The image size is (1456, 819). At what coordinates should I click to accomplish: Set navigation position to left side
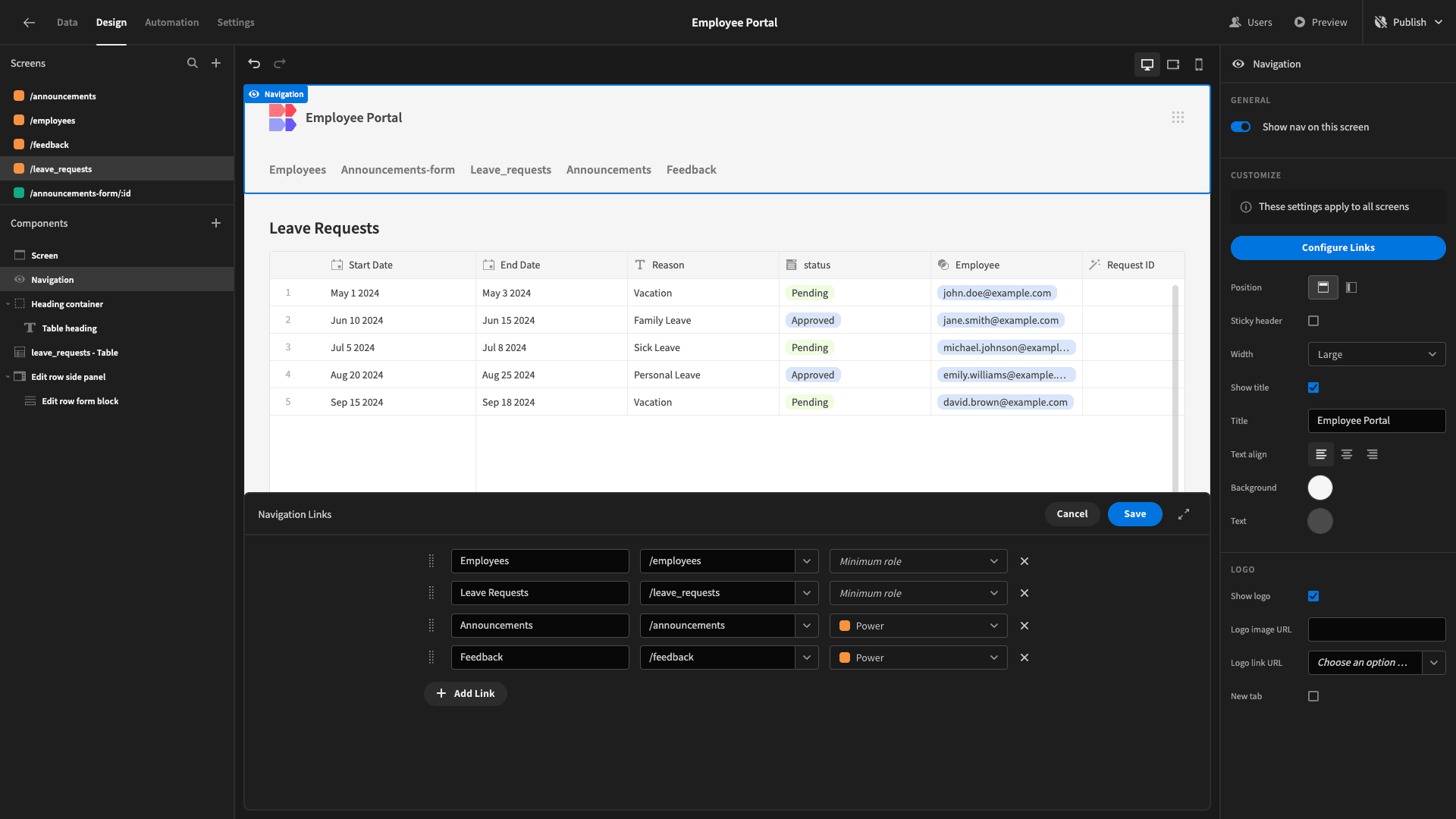1351,287
